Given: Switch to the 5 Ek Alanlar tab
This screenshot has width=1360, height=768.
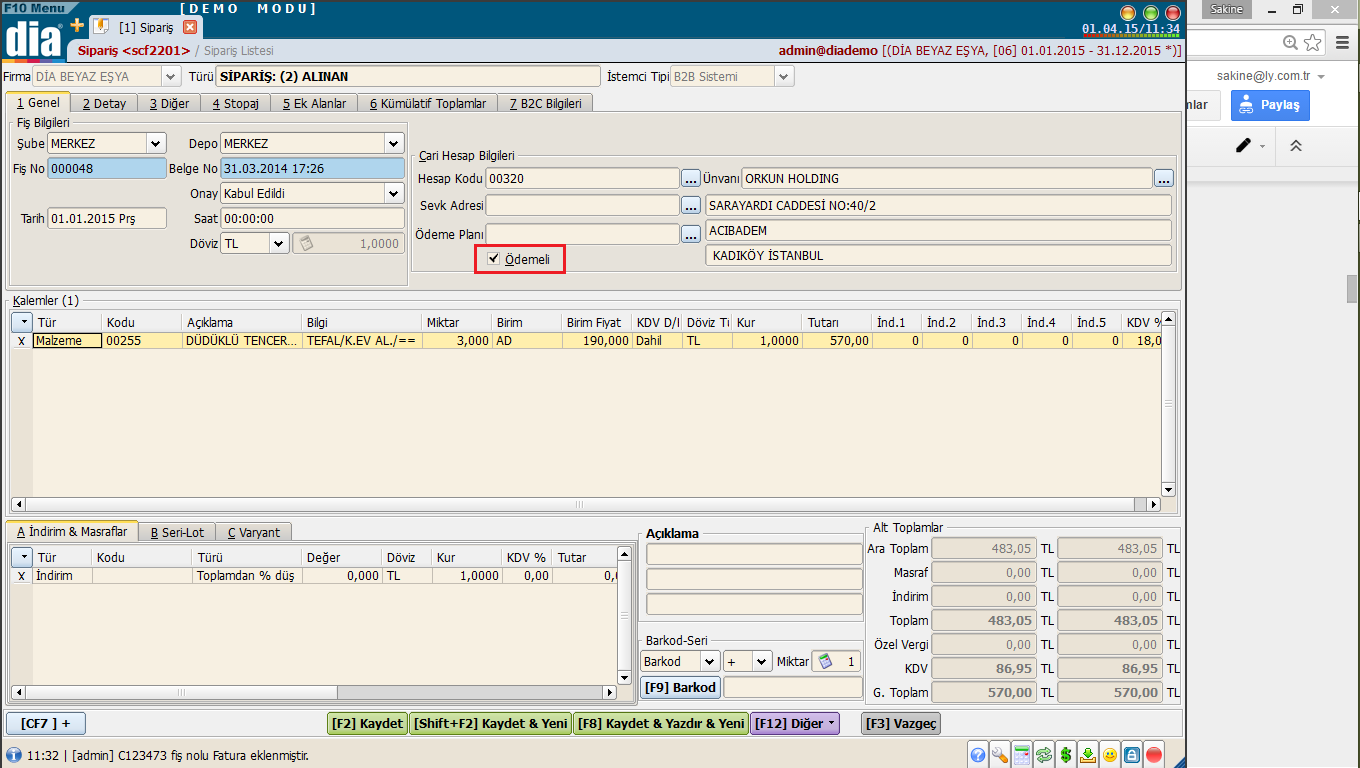Looking at the screenshot, I should tap(314, 103).
